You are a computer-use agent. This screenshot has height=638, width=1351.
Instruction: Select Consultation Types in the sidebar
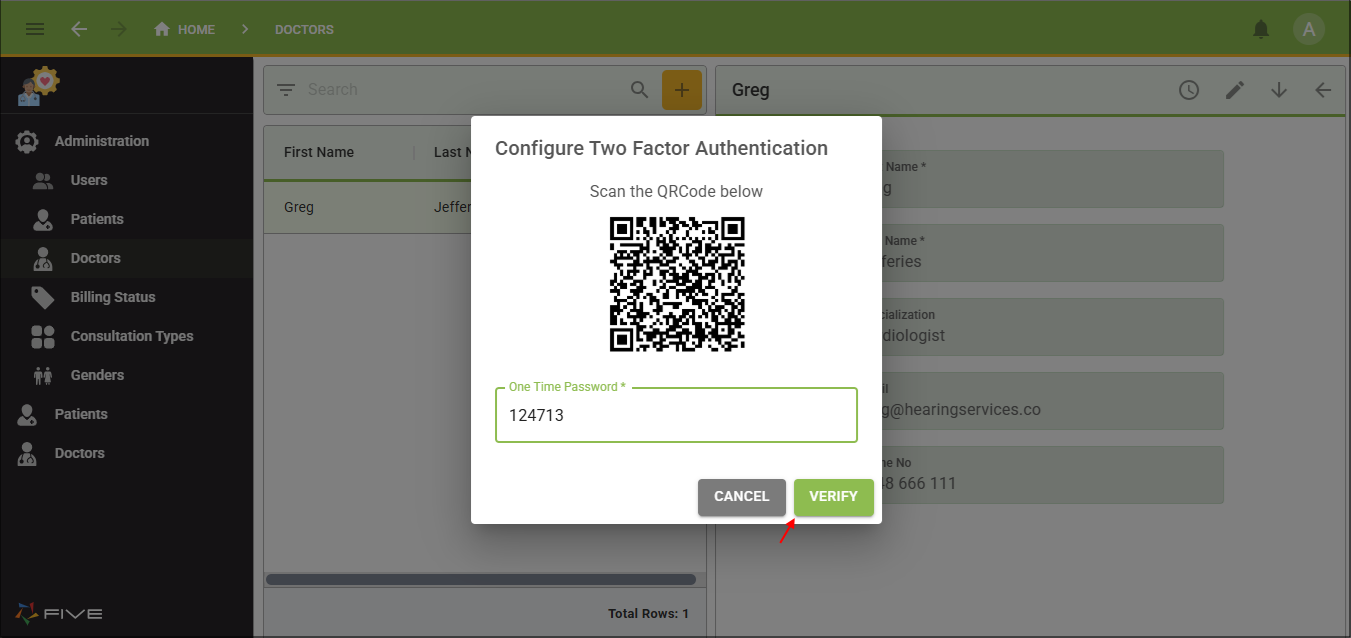coord(132,336)
